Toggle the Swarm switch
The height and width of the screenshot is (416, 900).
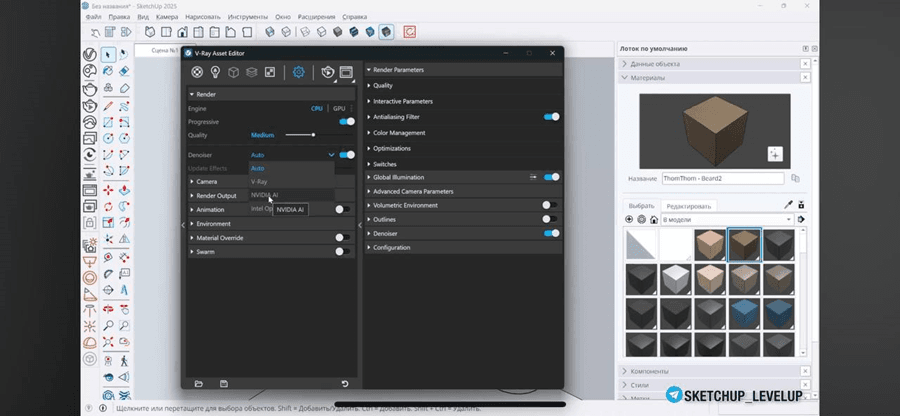[343, 251]
